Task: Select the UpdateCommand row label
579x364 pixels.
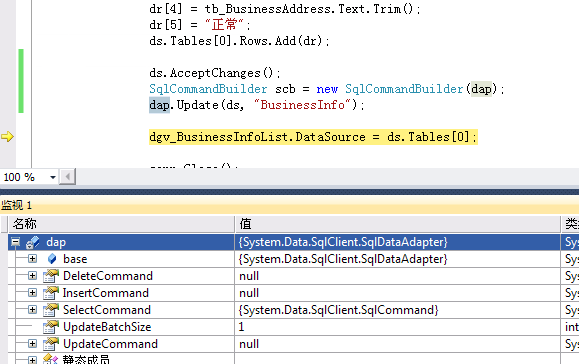Action: point(110,344)
